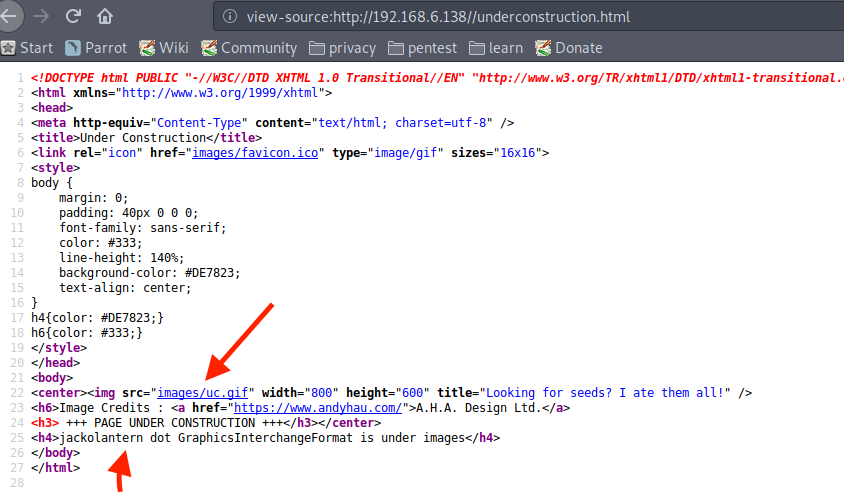Click the 'Image Credits :' text on line 23

(111, 408)
